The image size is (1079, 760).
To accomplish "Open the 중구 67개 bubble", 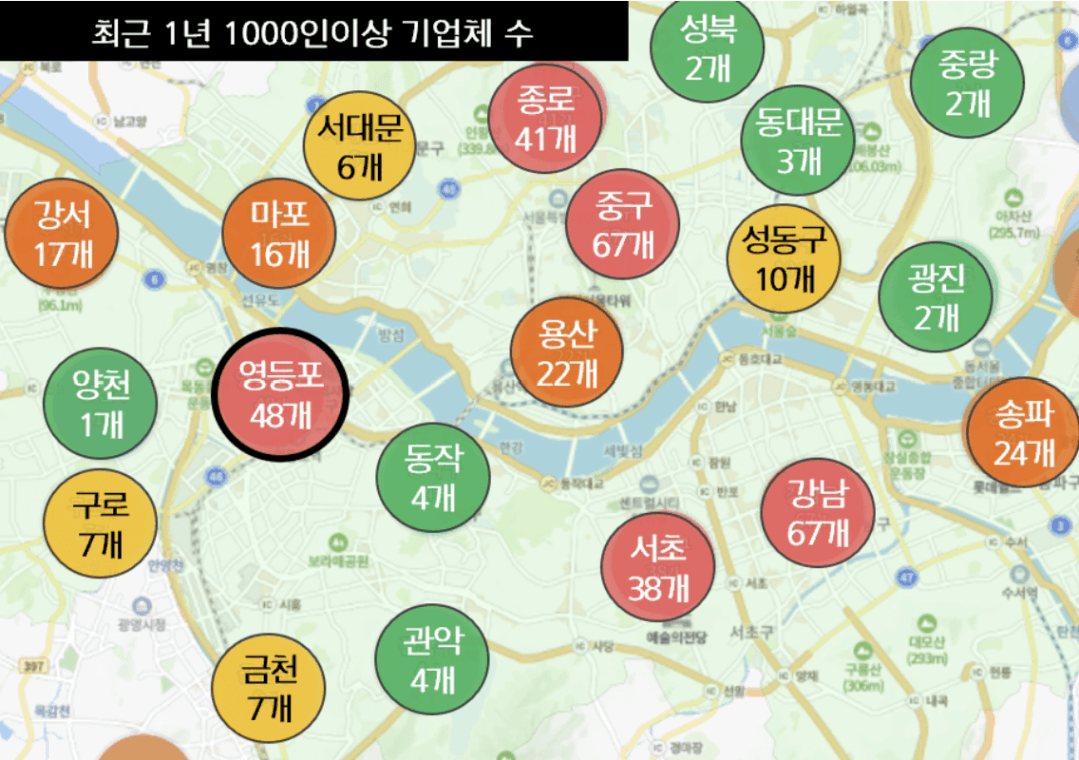I will click(622, 224).
